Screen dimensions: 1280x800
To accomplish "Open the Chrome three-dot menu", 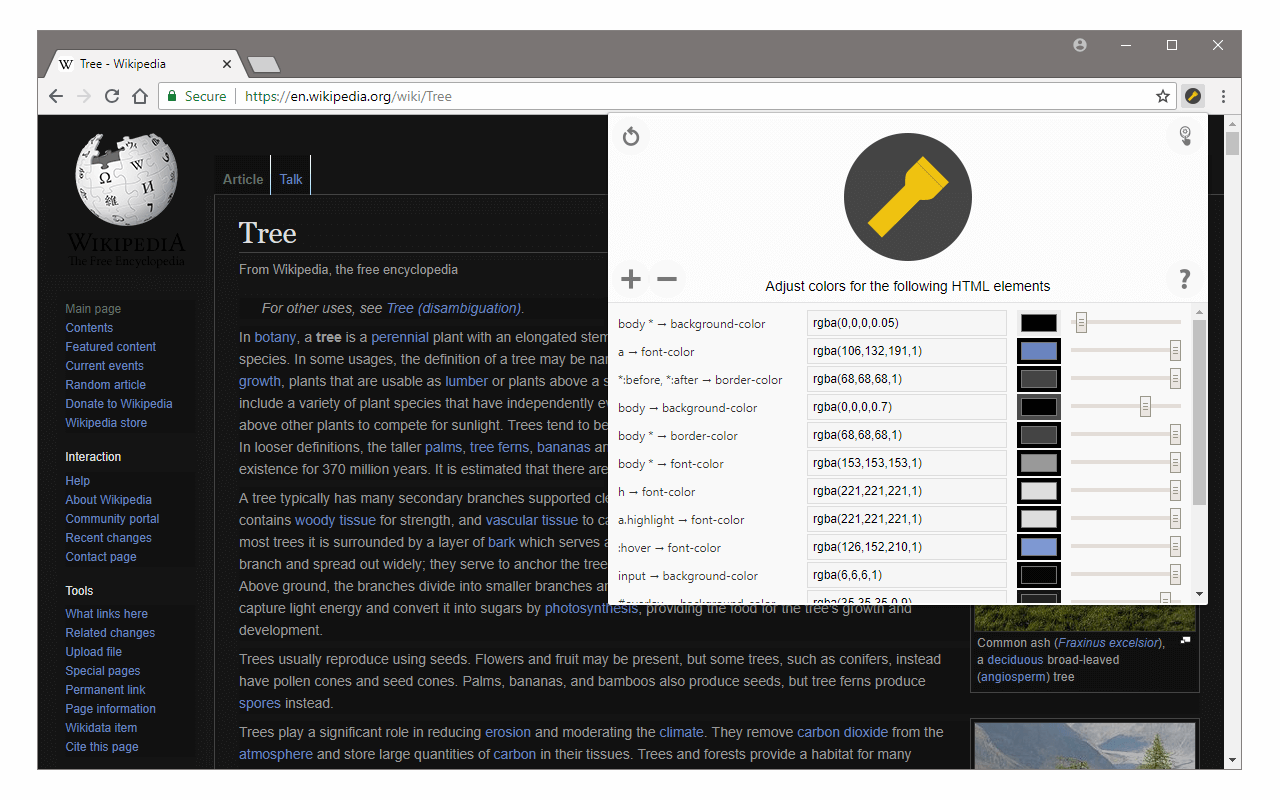I will 1223,96.
